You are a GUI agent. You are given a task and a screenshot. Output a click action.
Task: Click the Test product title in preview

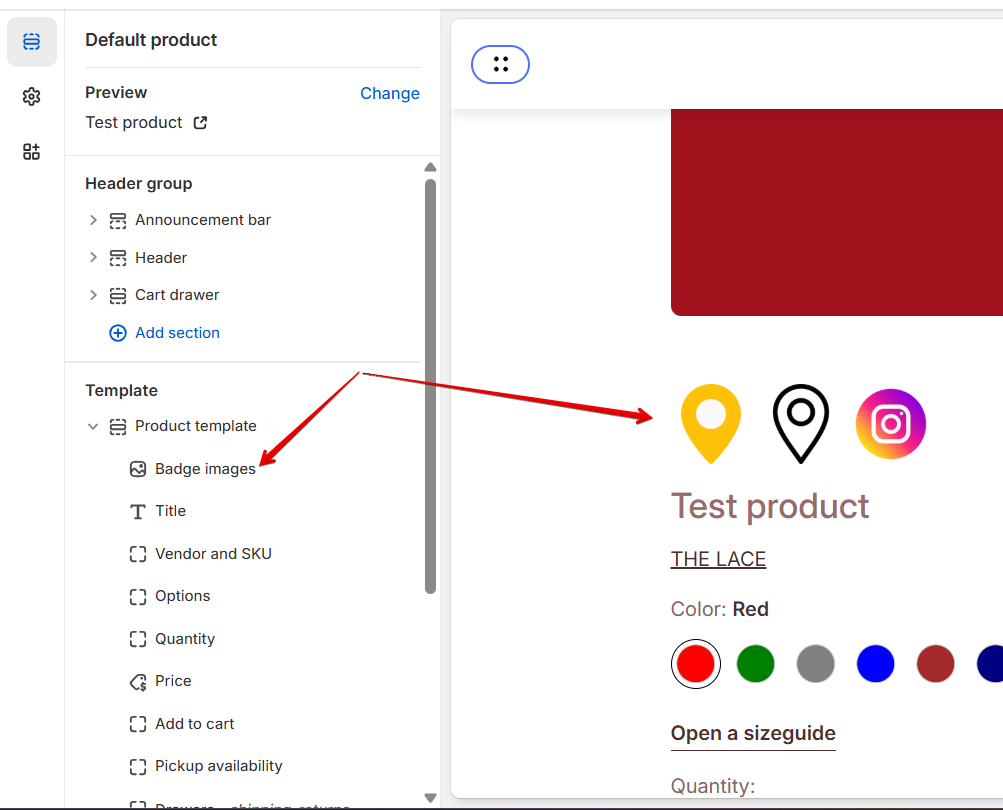tap(770, 507)
